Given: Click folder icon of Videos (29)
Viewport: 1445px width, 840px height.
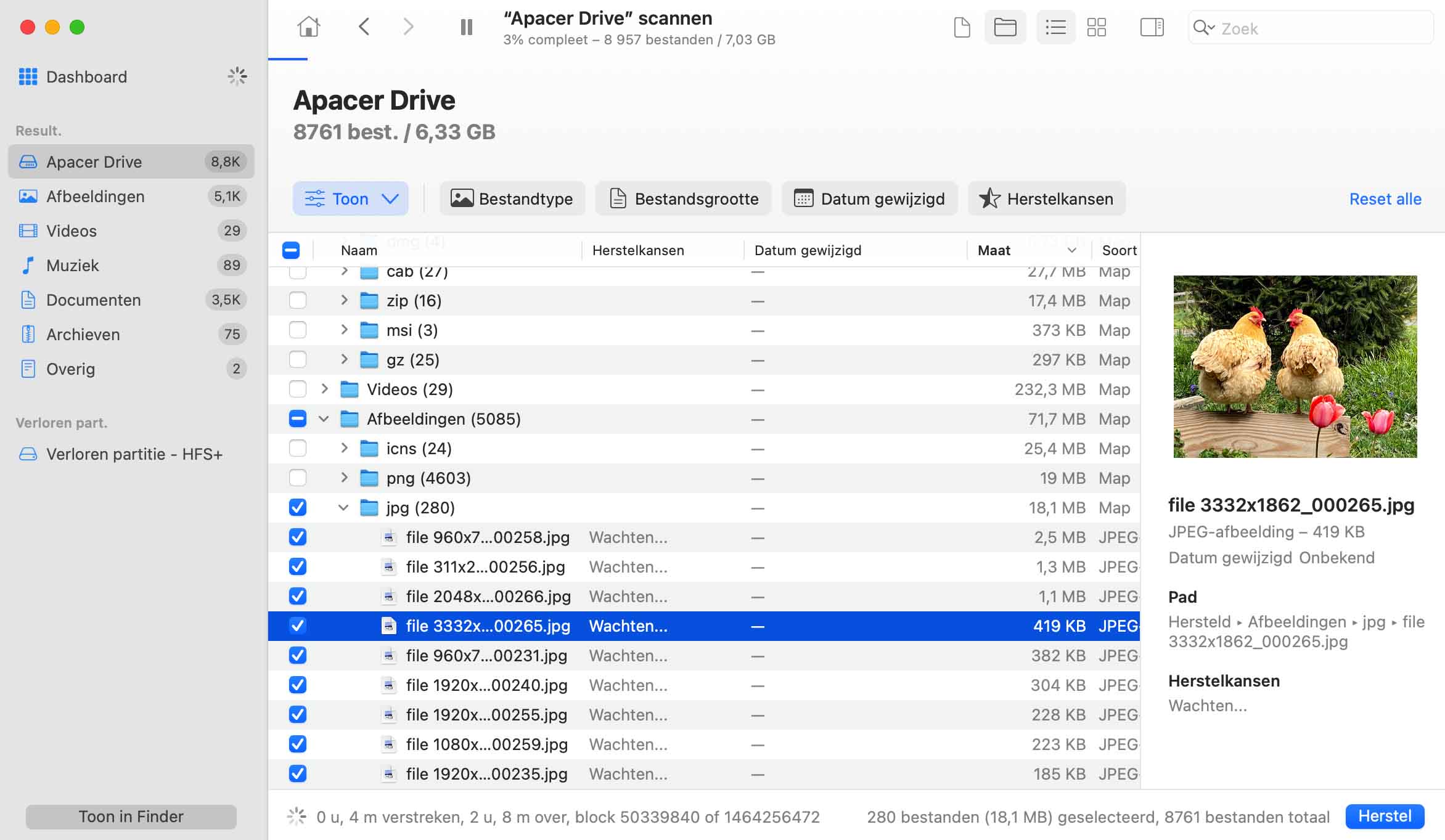Looking at the screenshot, I should point(350,389).
